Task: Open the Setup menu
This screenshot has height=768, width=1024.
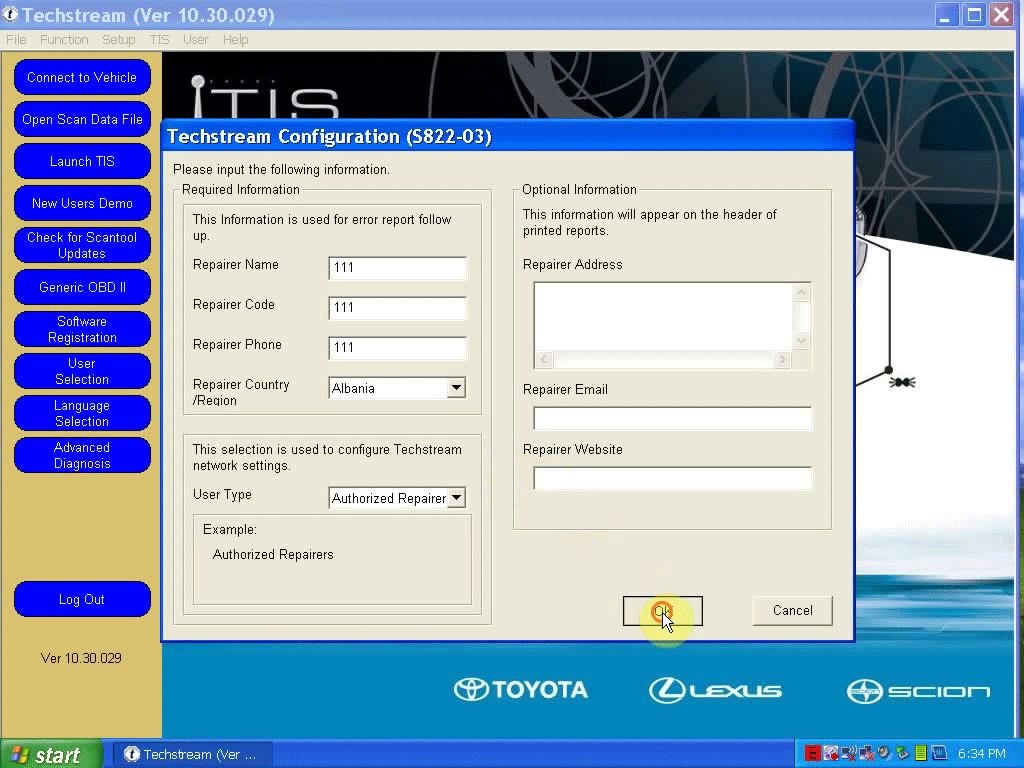Action: point(118,40)
